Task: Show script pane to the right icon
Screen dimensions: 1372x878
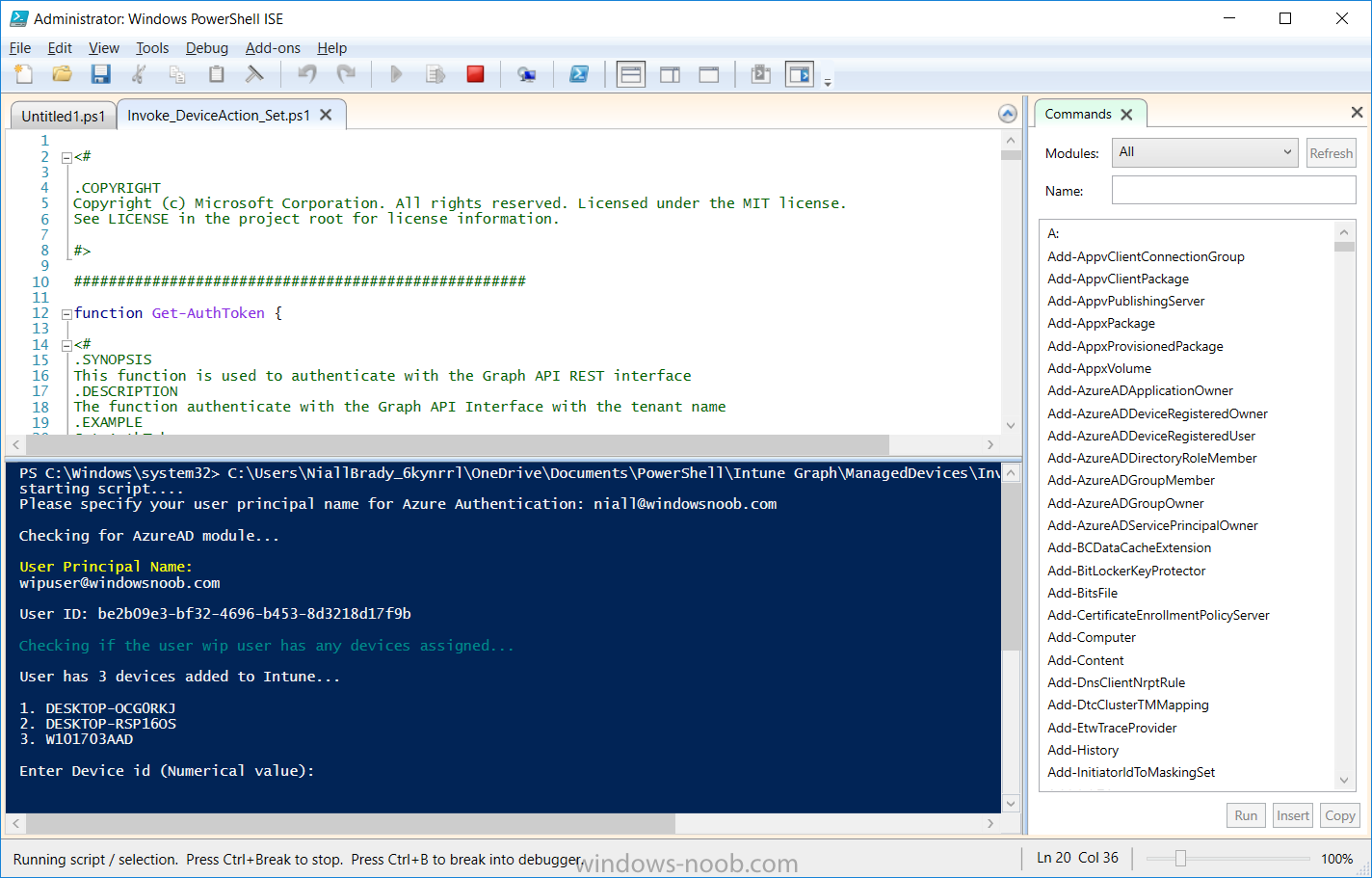Action: 670,74
